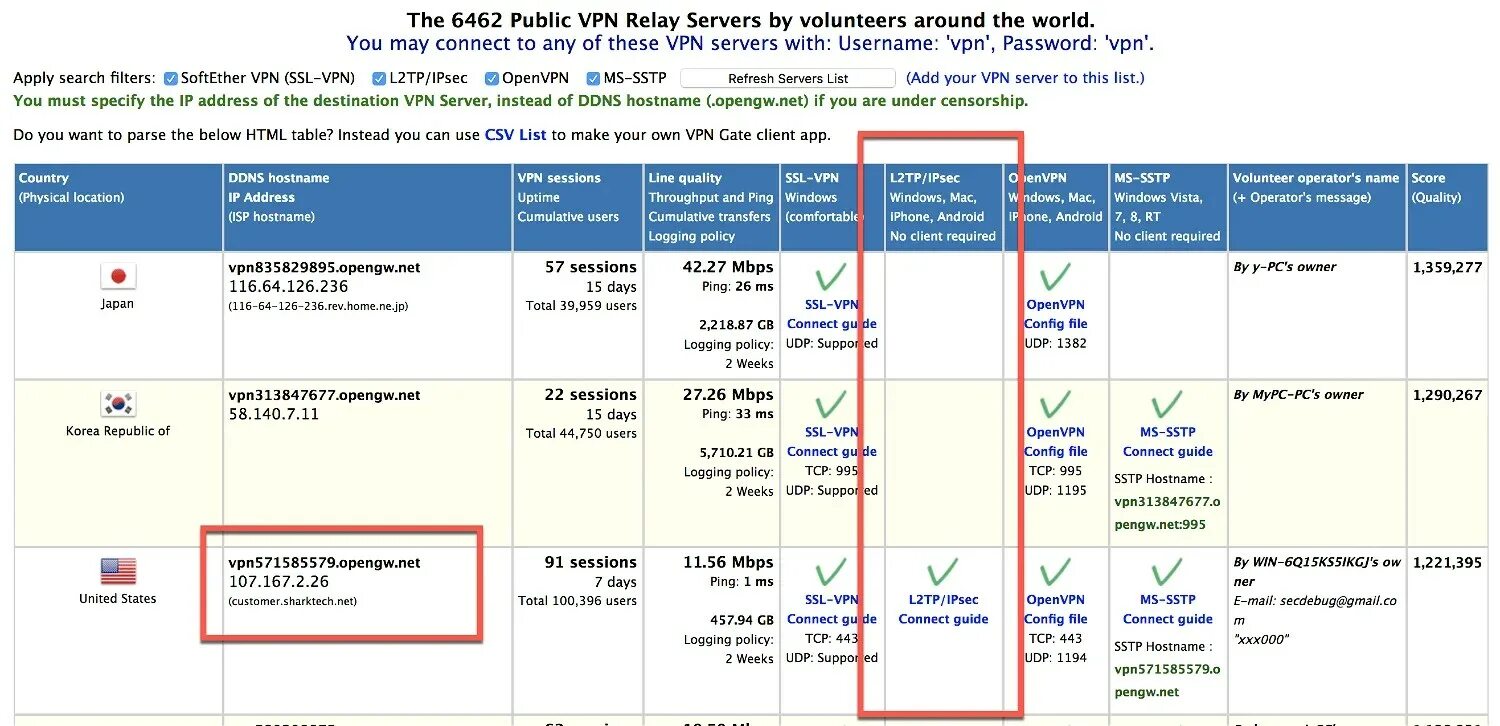Screen dimensions: 1500x726
Task: Click operator text By y-PC's owner
Action: pos(1285,267)
